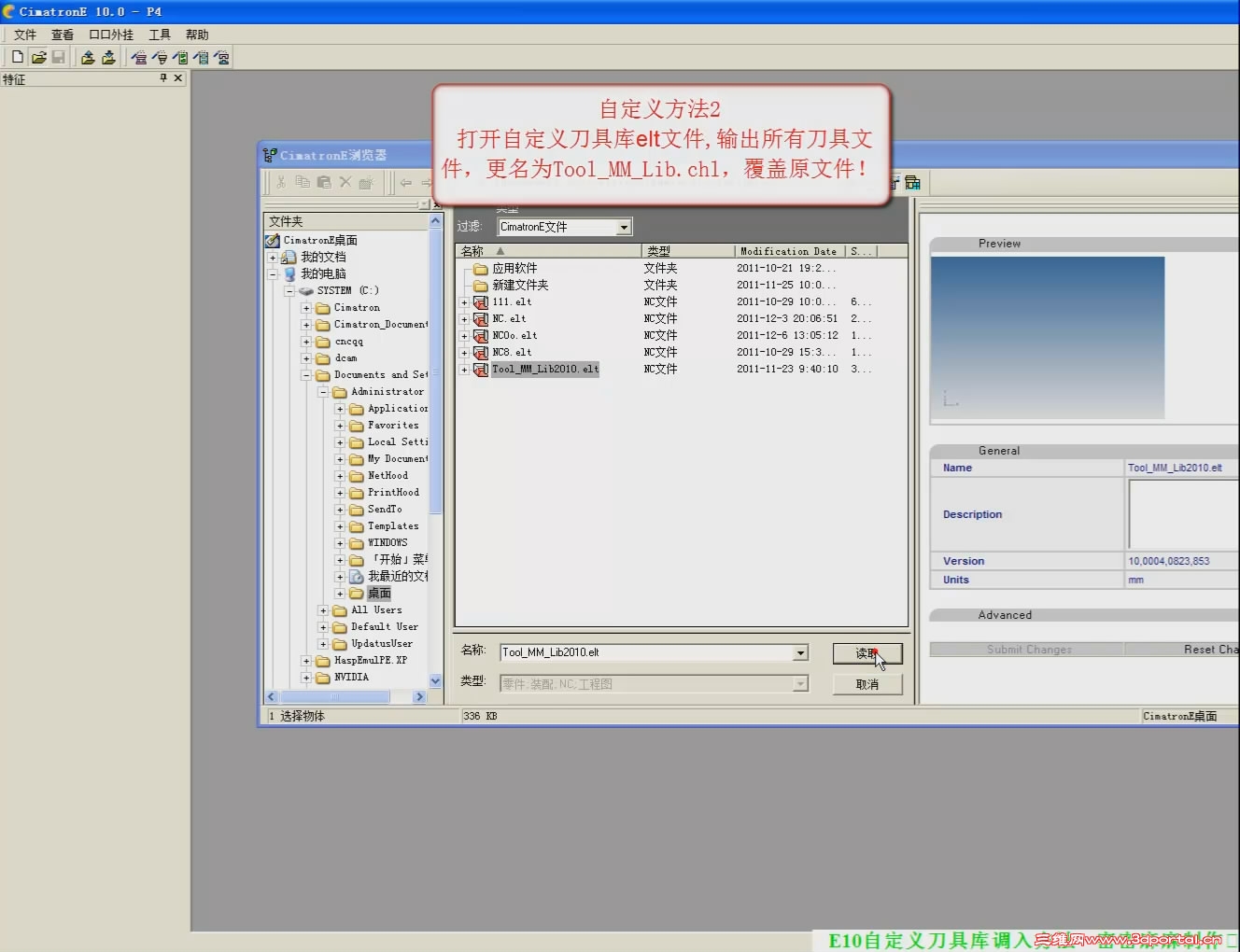
Task: Click the SYSTEM (C:) drive icon
Action: point(306,290)
